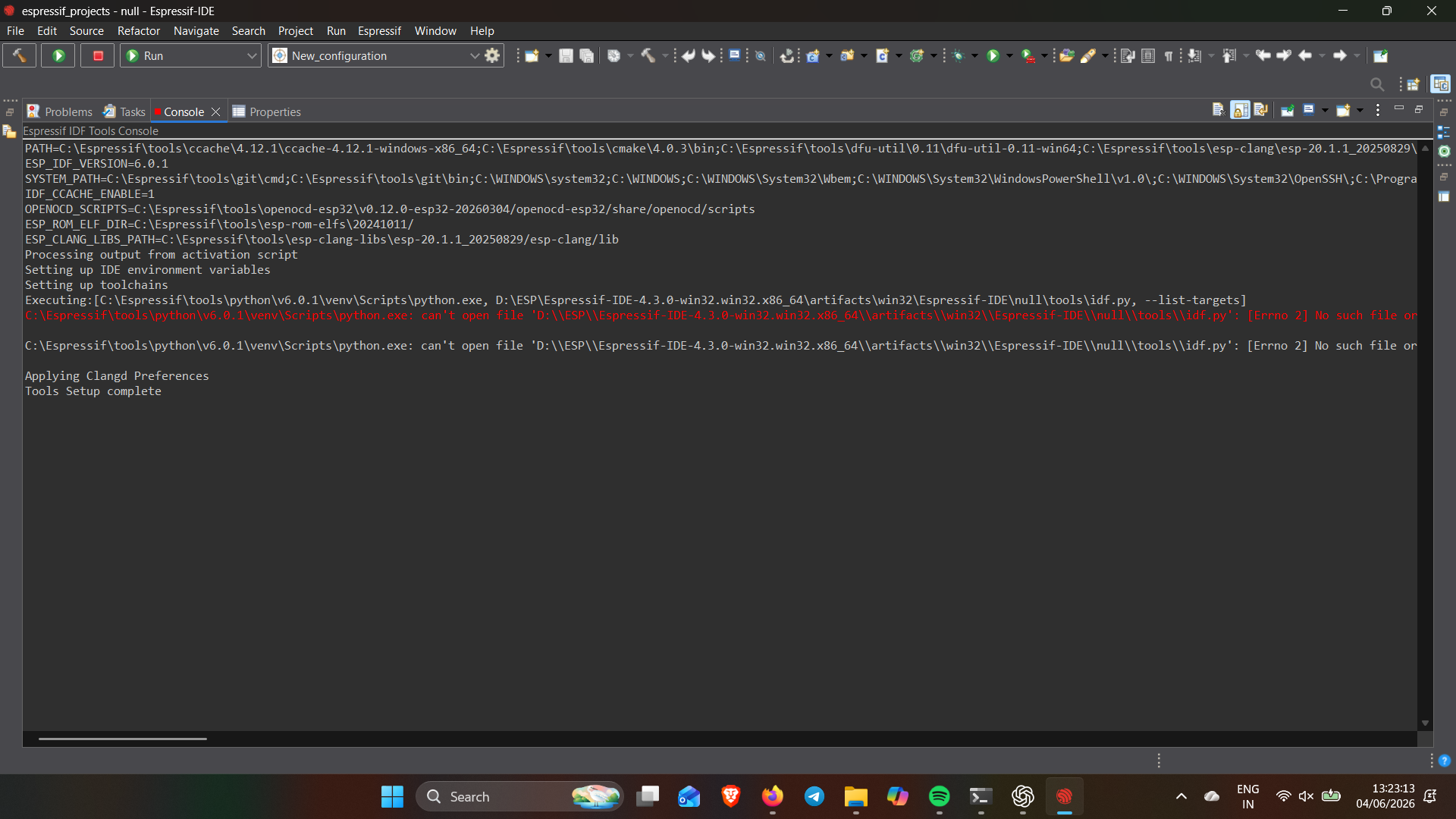Click the console horizontal scrollbar thumb
The image size is (1456, 819).
122,738
